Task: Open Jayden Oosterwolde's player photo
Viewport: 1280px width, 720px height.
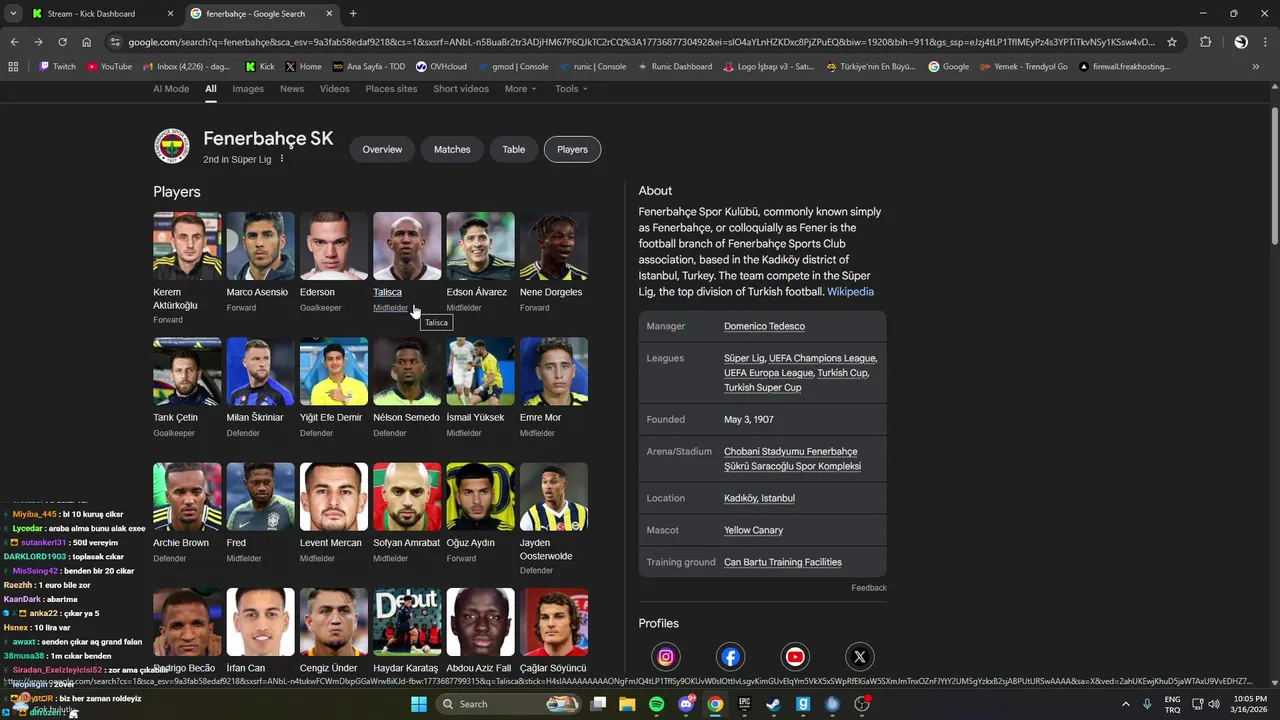Action: coord(554,496)
